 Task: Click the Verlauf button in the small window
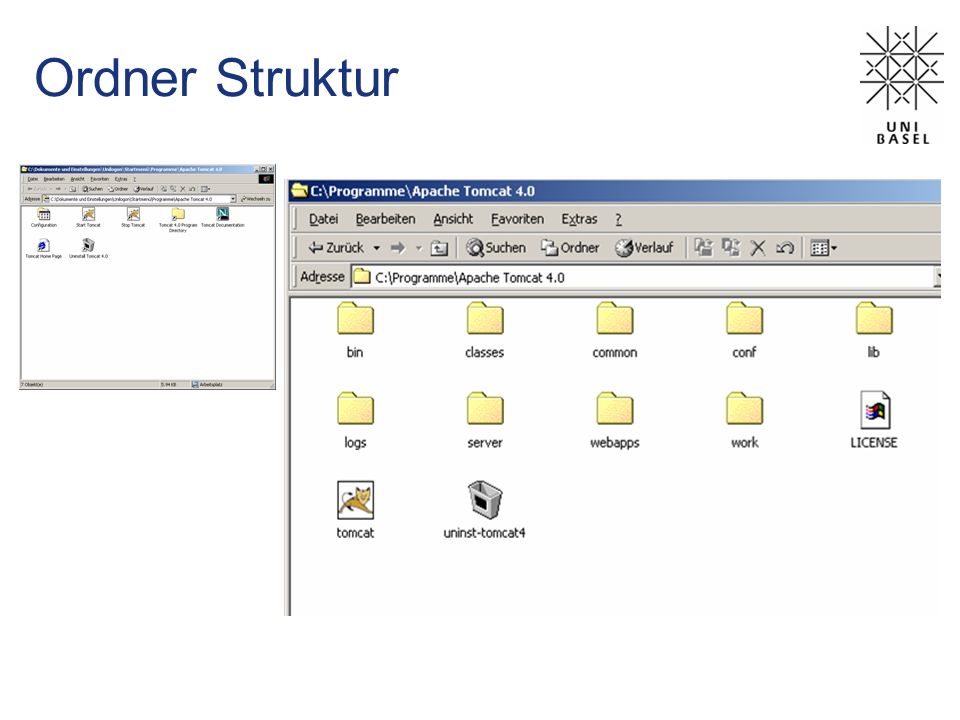point(144,189)
